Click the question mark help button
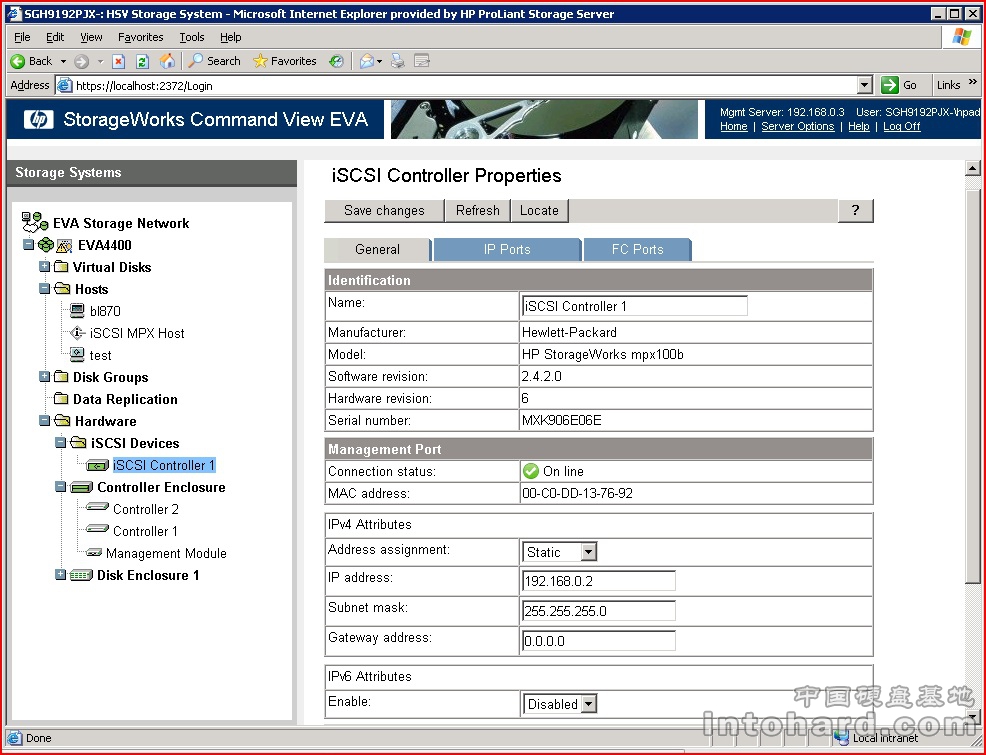The width and height of the screenshot is (986, 755). (856, 211)
